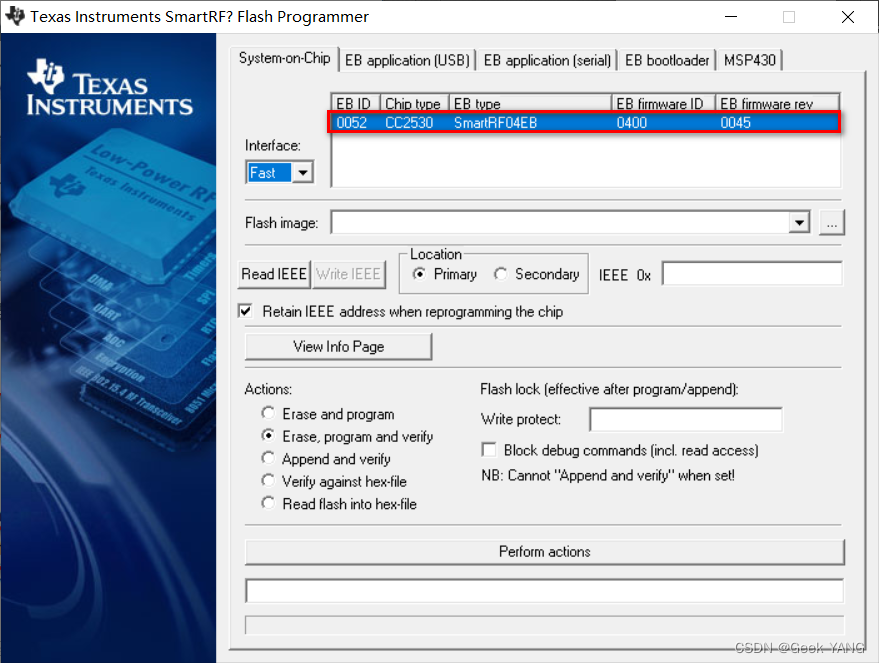Enable Block debug commands checkbox

coord(489,450)
